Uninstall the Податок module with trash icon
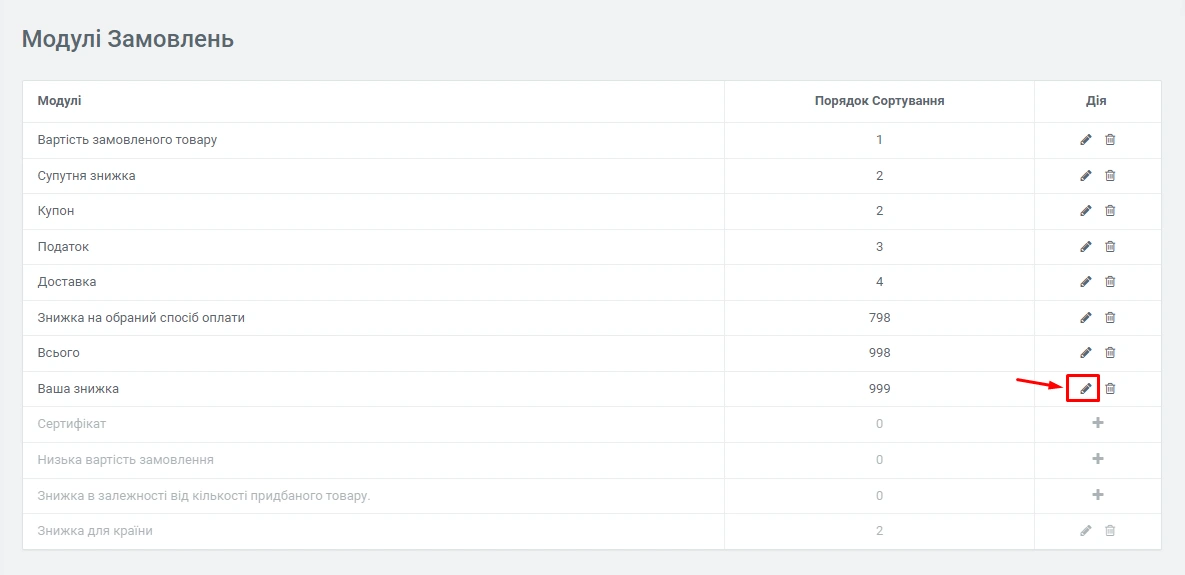The image size is (1185, 575). click(1110, 247)
